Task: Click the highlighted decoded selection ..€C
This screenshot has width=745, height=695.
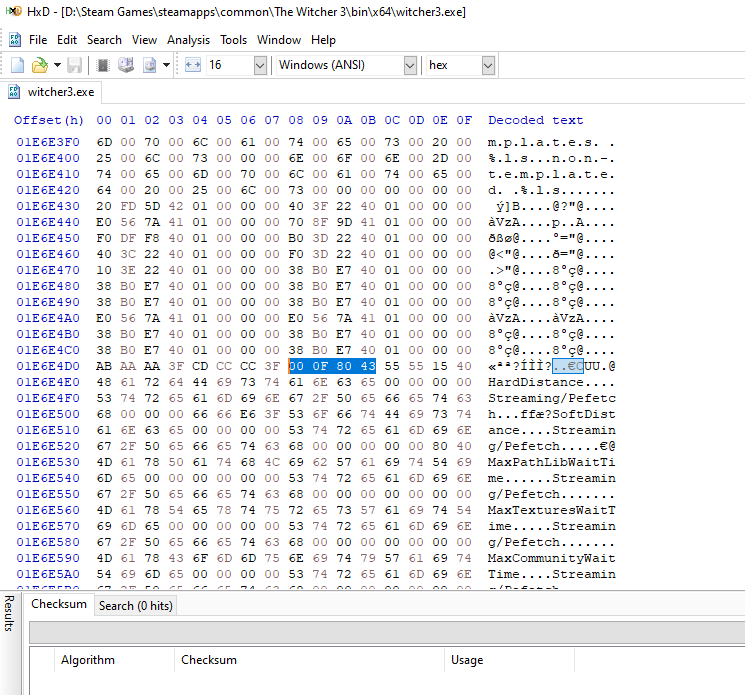Action: click(568, 366)
